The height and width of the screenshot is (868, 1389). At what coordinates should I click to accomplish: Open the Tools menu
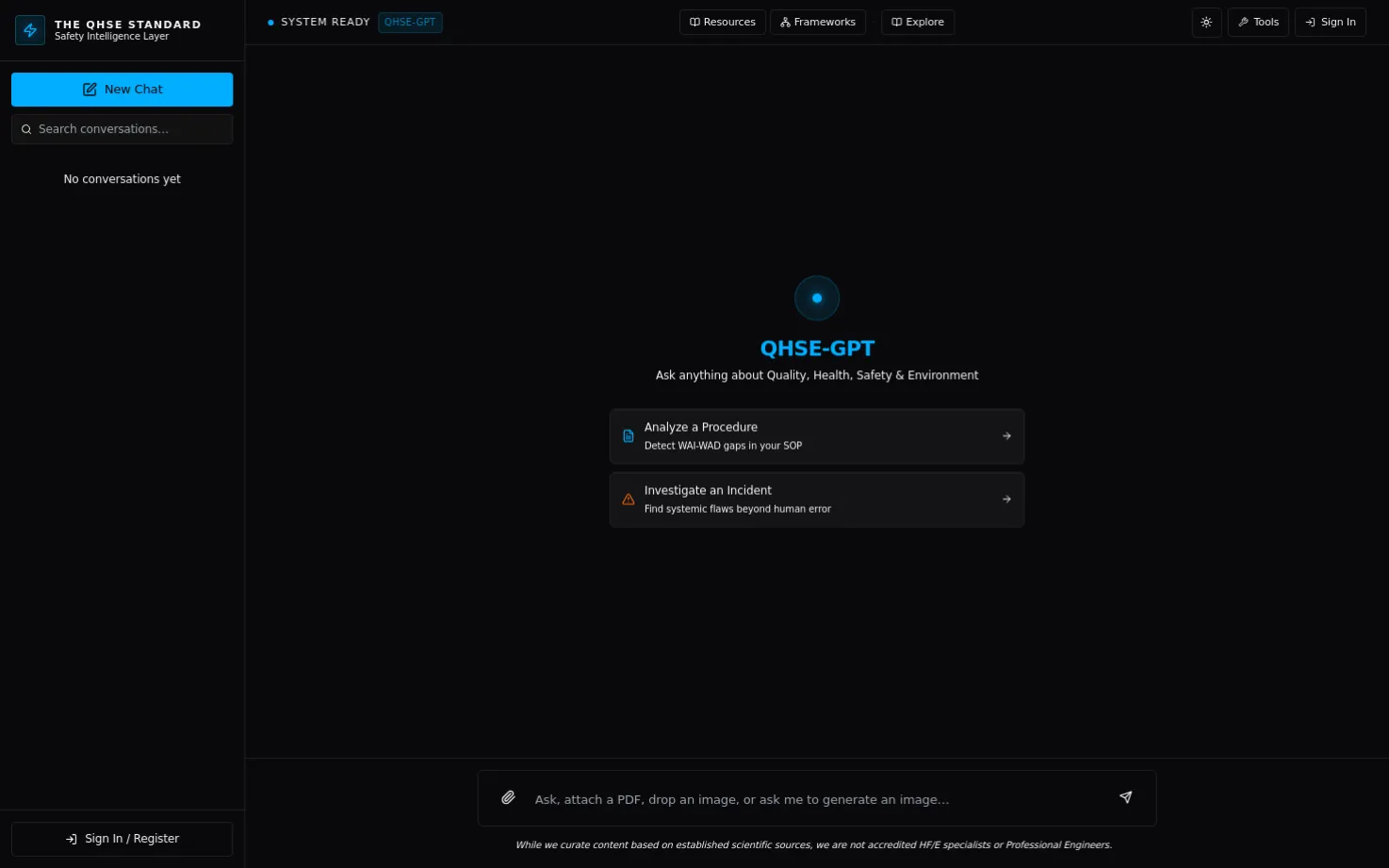click(1258, 23)
